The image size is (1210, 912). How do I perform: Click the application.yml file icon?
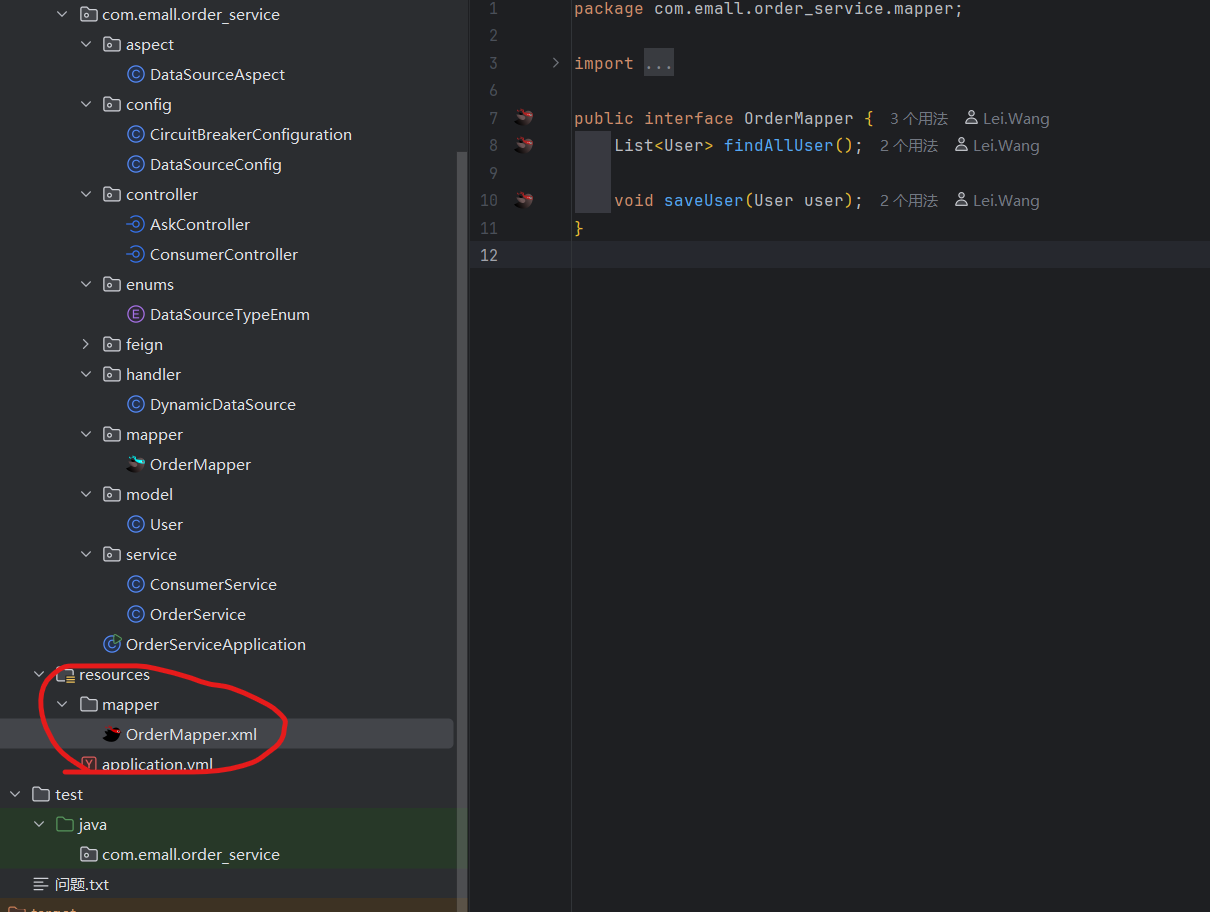coord(89,765)
